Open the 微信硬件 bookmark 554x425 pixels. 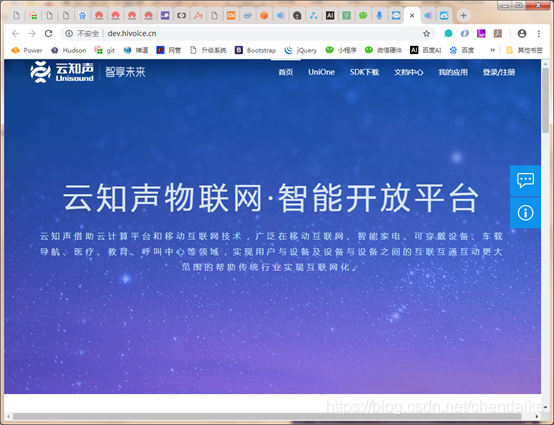(383, 50)
